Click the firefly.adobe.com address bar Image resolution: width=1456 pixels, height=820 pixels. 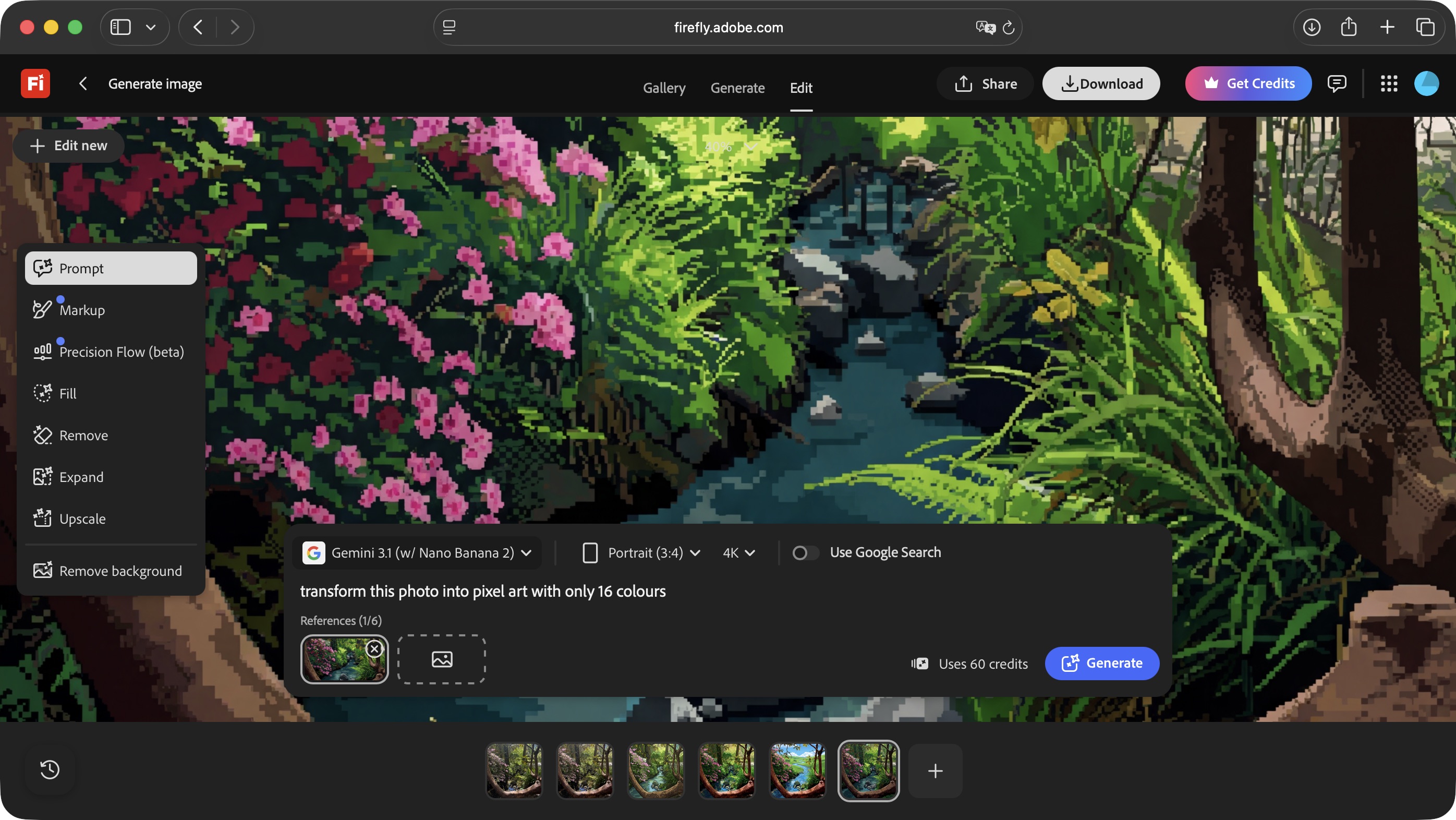coord(728,27)
